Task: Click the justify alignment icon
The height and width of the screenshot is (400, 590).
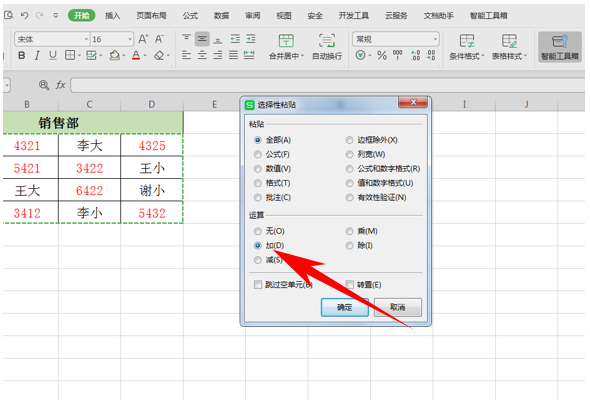Action: pyautogui.click(x=233, y=55)
